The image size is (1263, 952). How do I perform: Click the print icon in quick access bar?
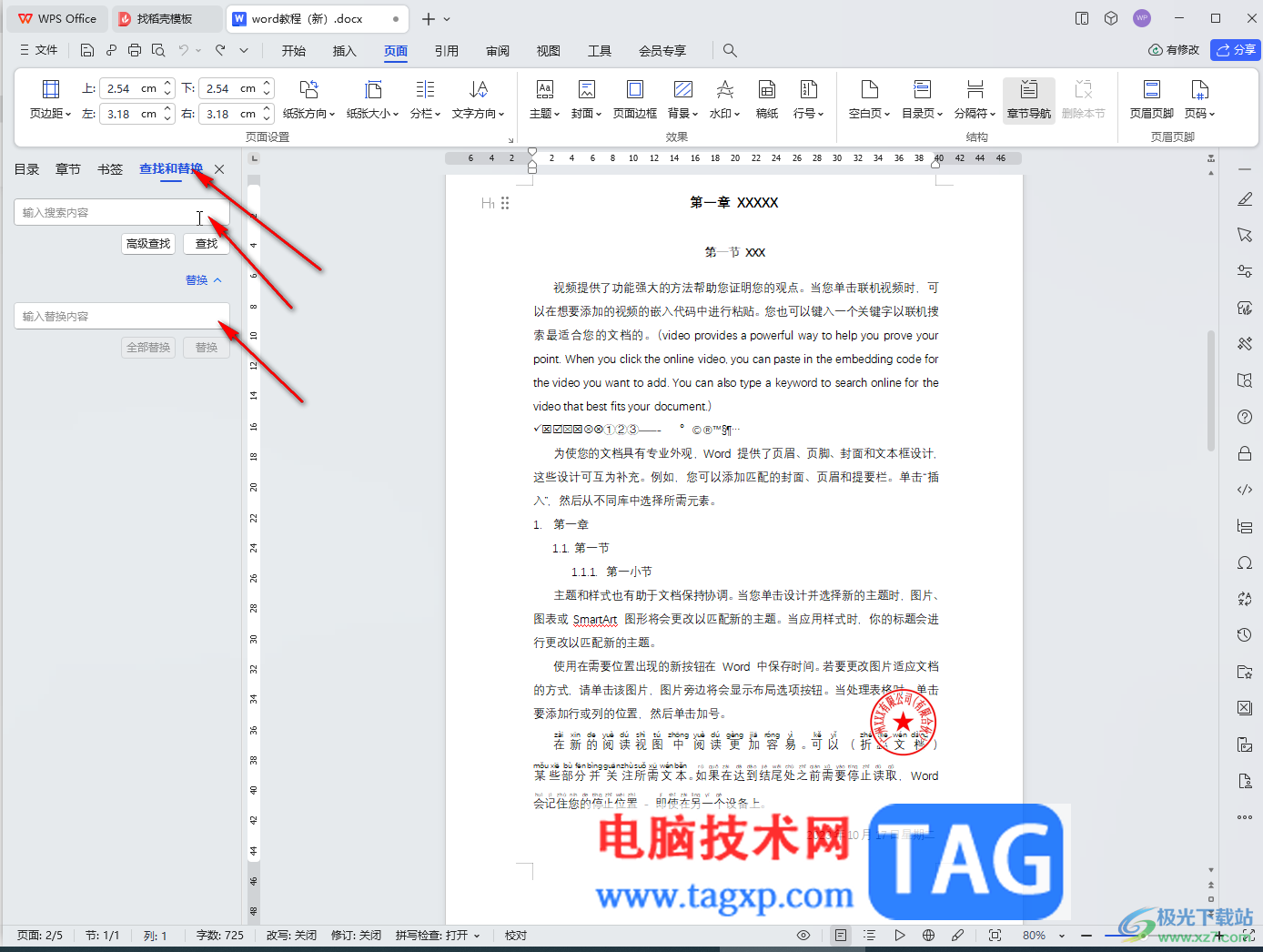point(135,50)
